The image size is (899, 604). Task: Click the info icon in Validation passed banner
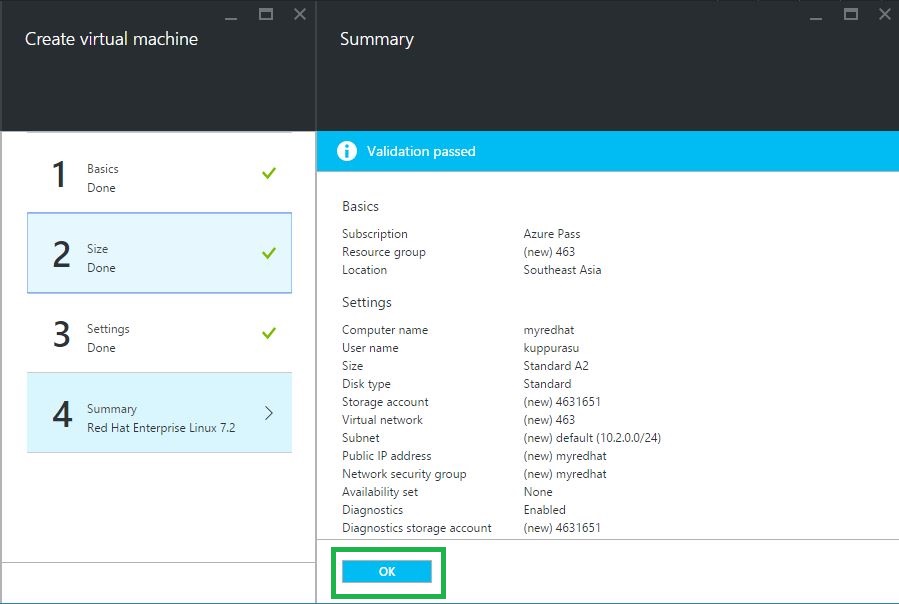point(346,151)
